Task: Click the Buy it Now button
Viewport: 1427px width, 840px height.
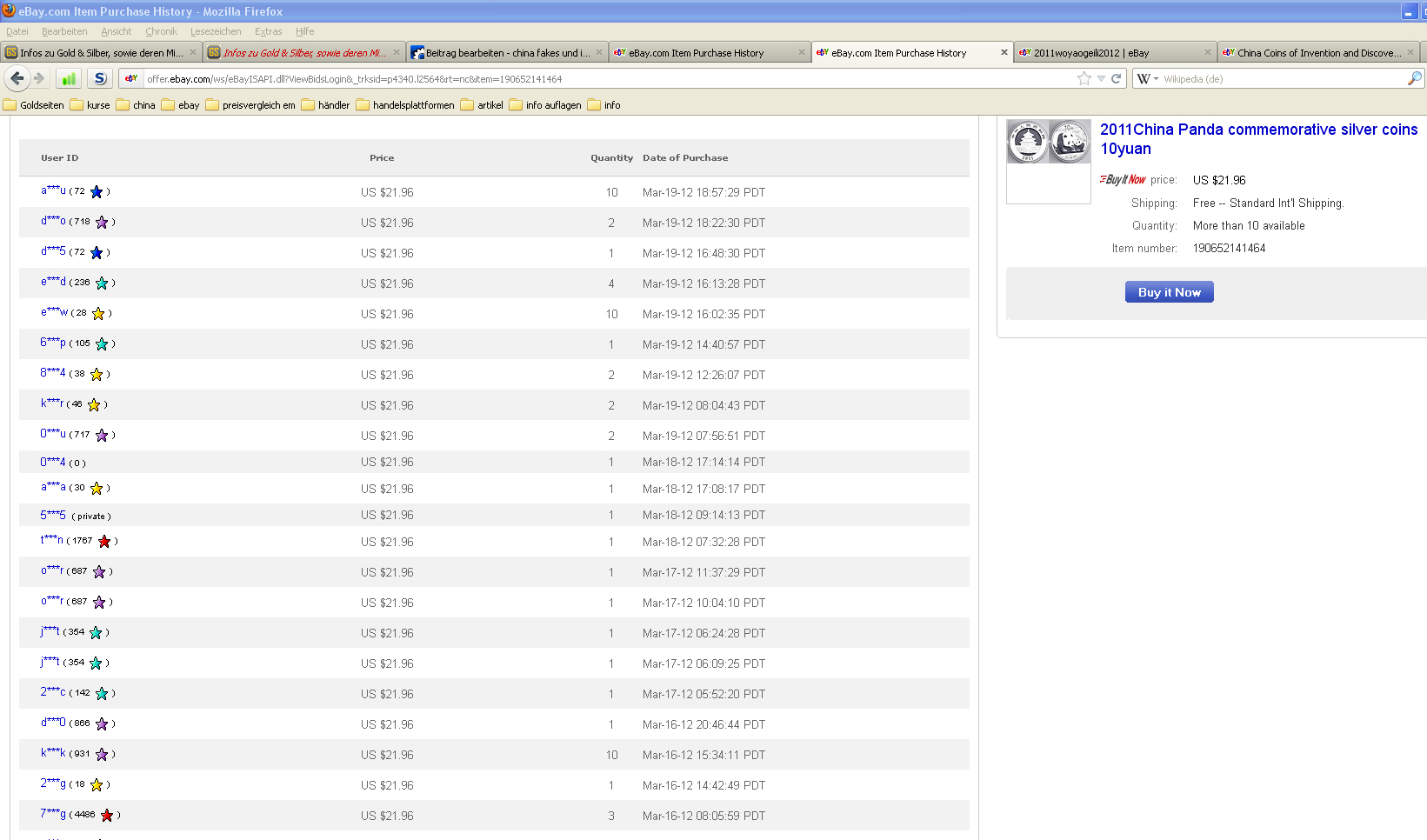Action: (1169, 292)
